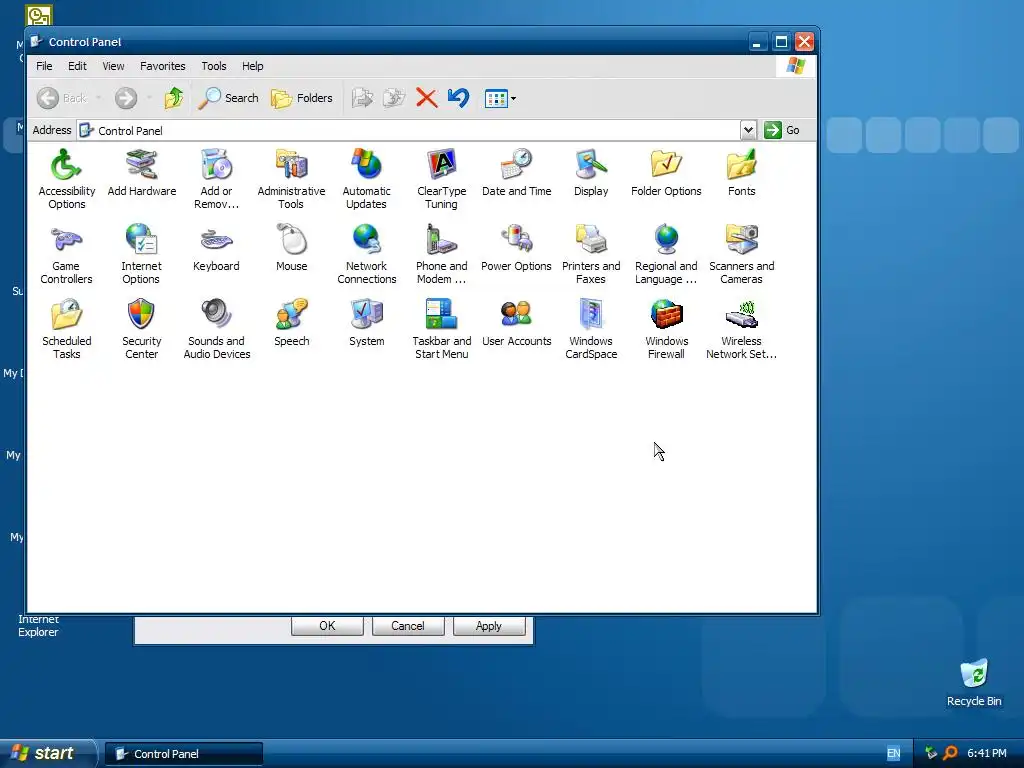
Task: Open Keyboard settings icon
Action: [x=216, y=248]
